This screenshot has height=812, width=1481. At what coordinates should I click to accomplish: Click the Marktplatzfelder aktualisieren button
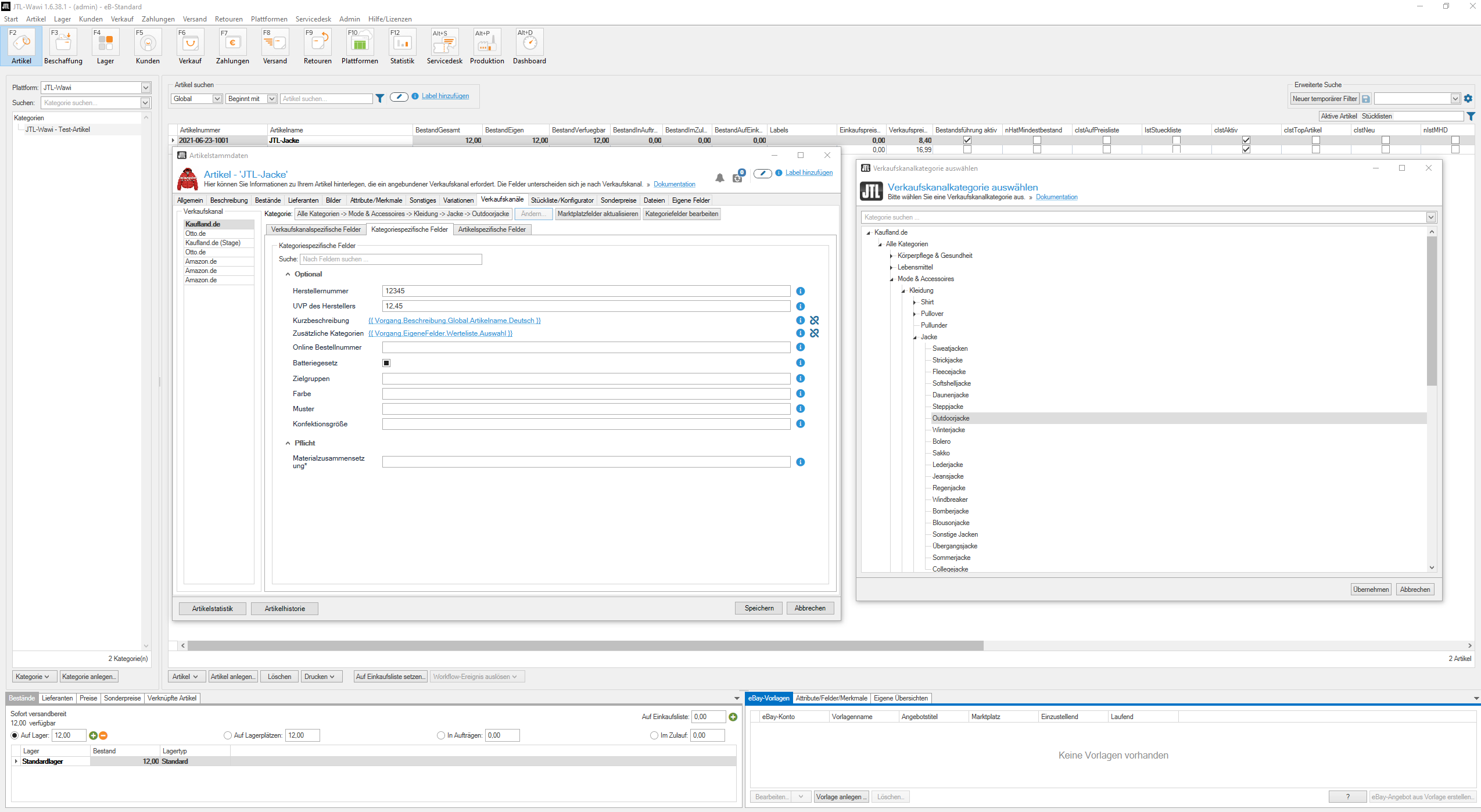597,214
